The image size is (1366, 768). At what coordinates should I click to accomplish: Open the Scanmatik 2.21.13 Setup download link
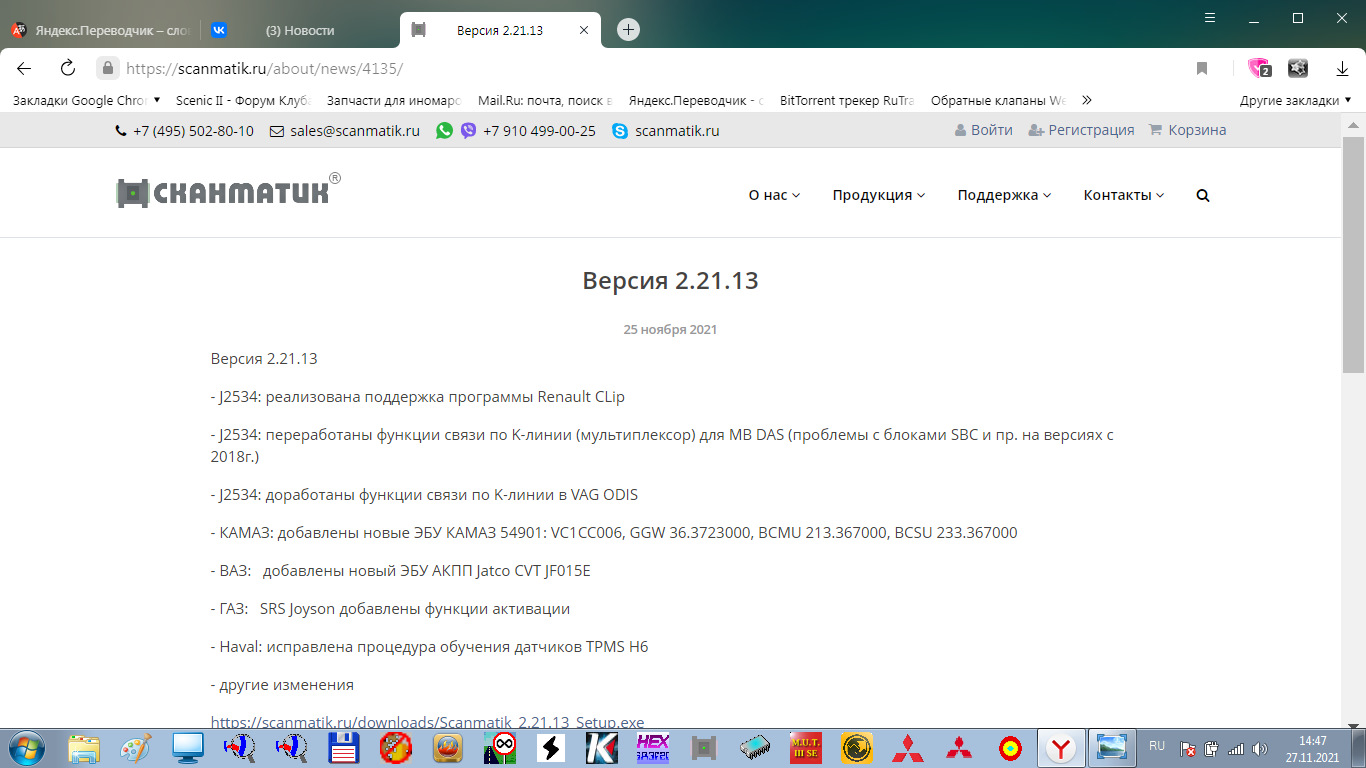pos(427,721)
